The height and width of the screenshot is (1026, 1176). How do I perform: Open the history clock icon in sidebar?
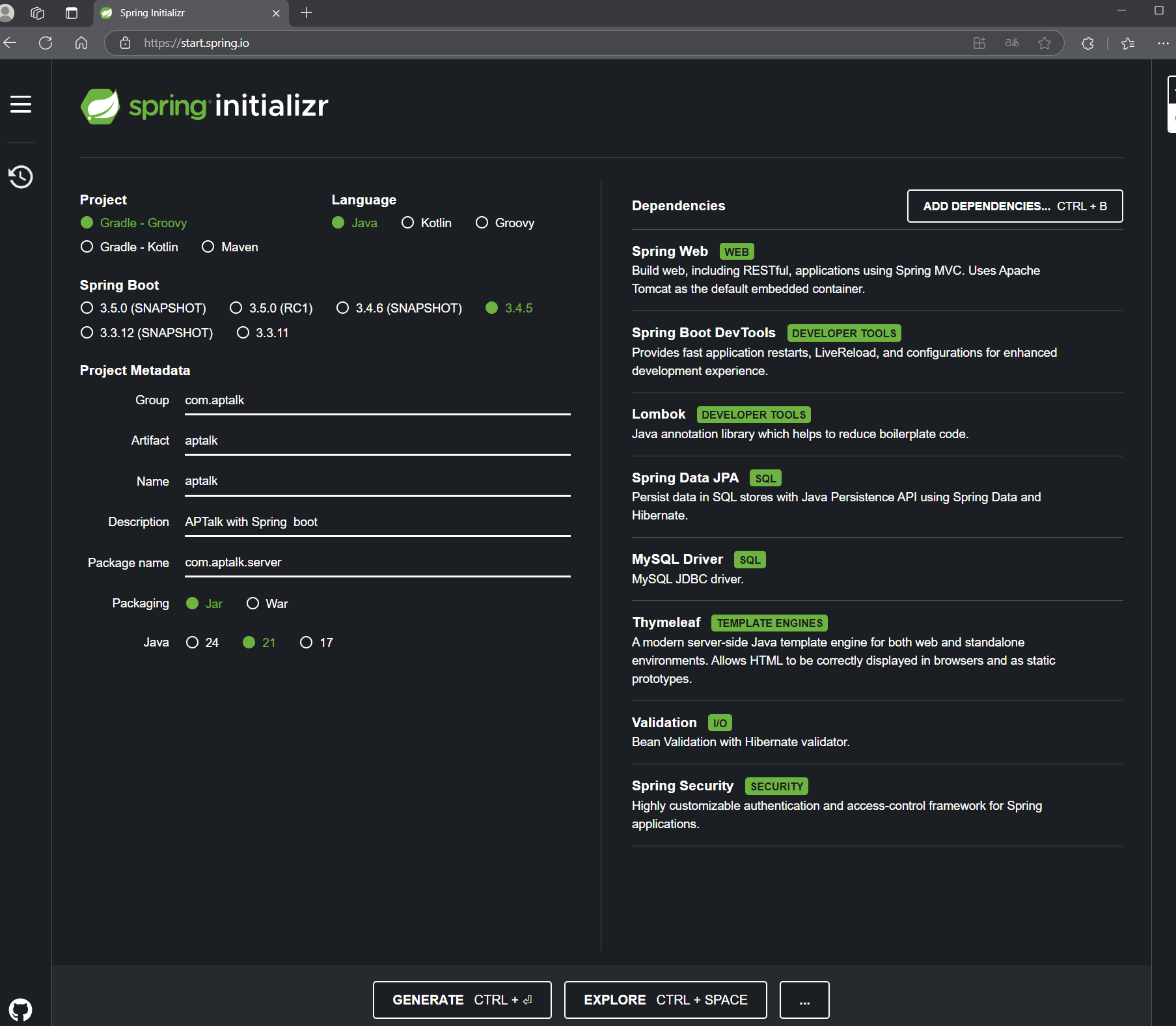(21, 176)
